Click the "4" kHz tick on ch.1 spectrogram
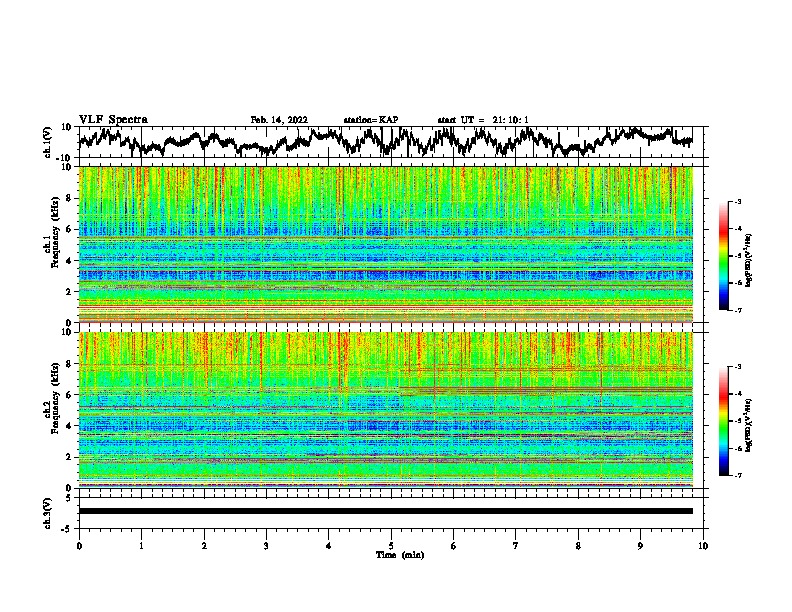This screenshot has width=792, height=612. tap(69, 261)
